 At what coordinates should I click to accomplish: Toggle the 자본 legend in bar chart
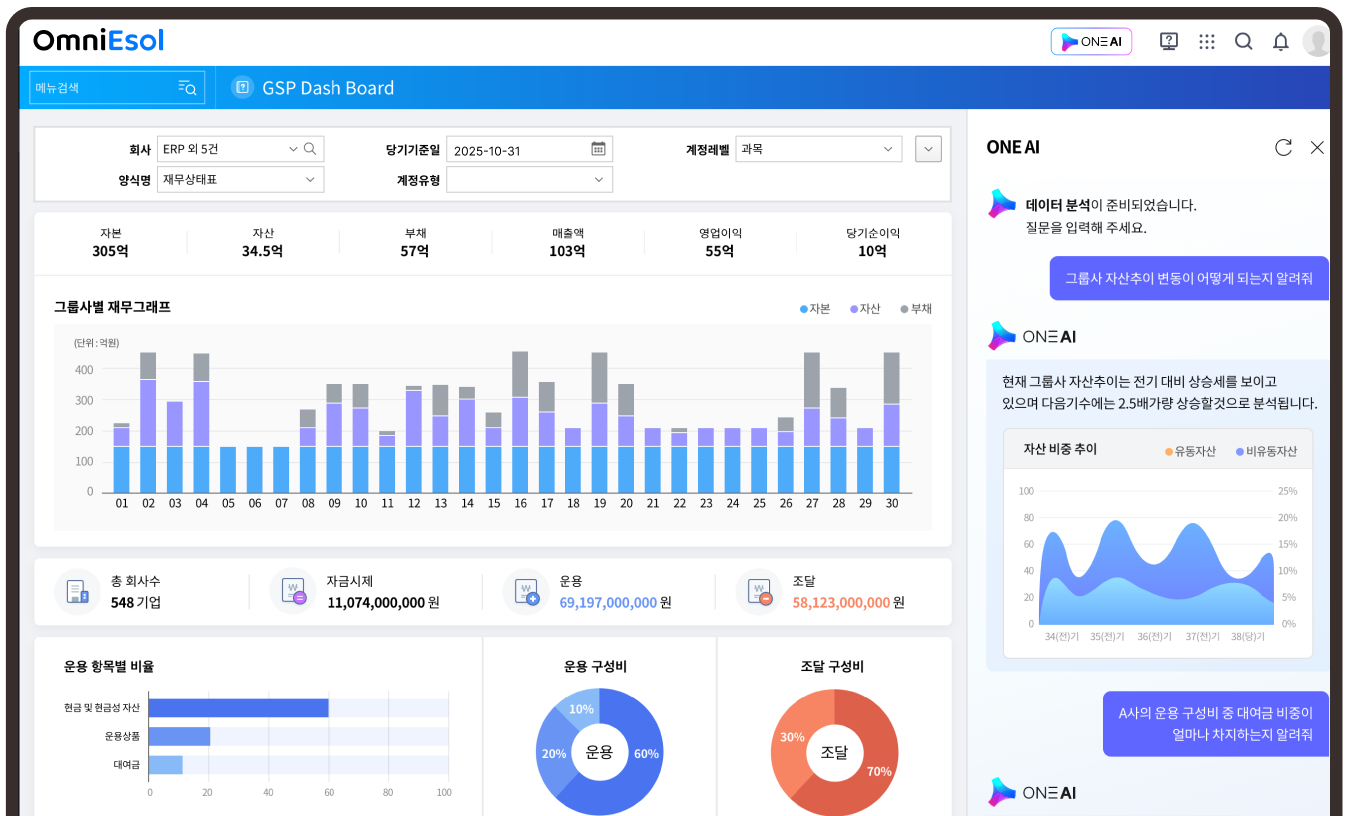[815, 309]
